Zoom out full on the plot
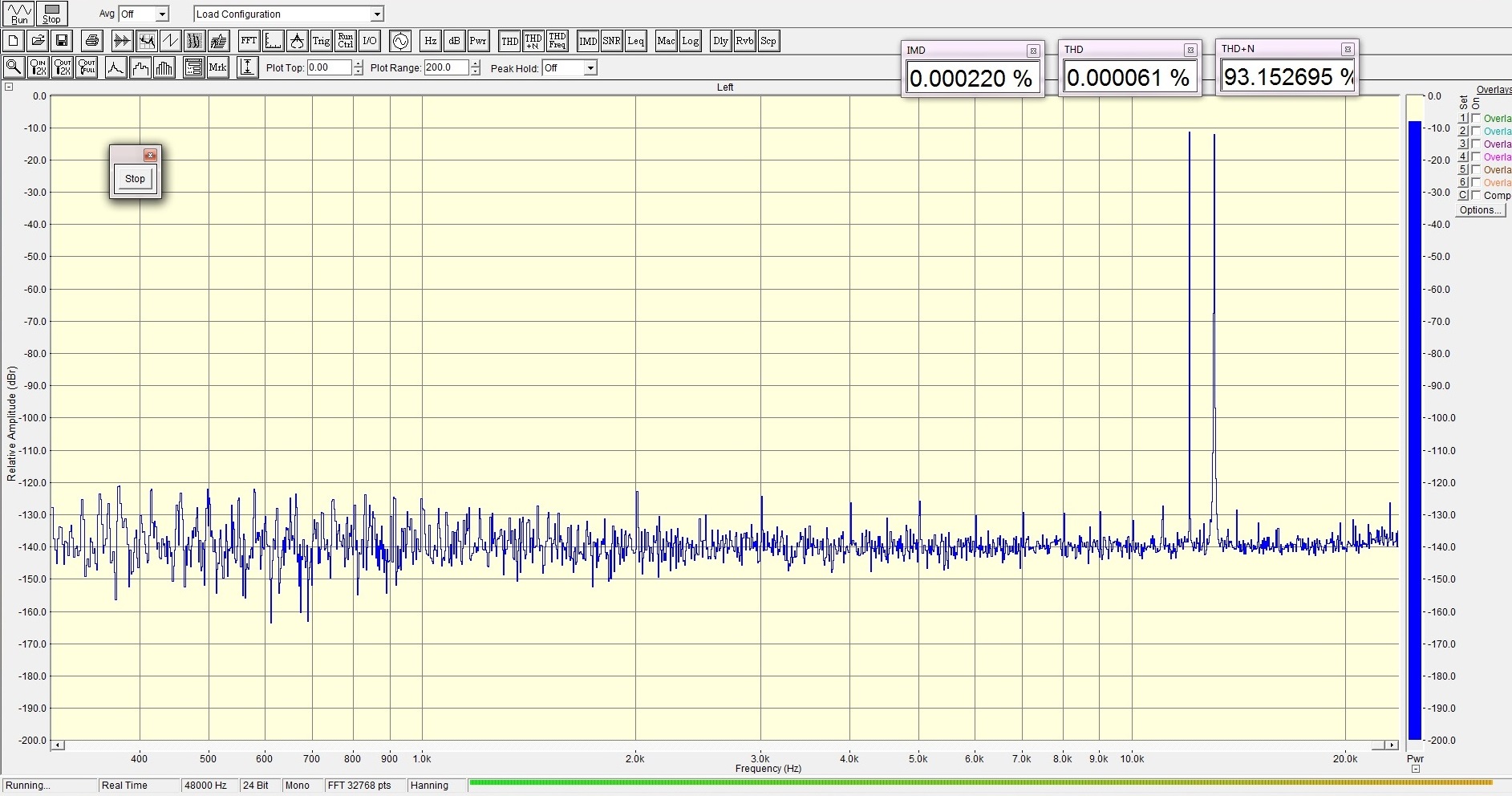The width and height of the screenshot is (1512, 796). click(x=86, y=67)
